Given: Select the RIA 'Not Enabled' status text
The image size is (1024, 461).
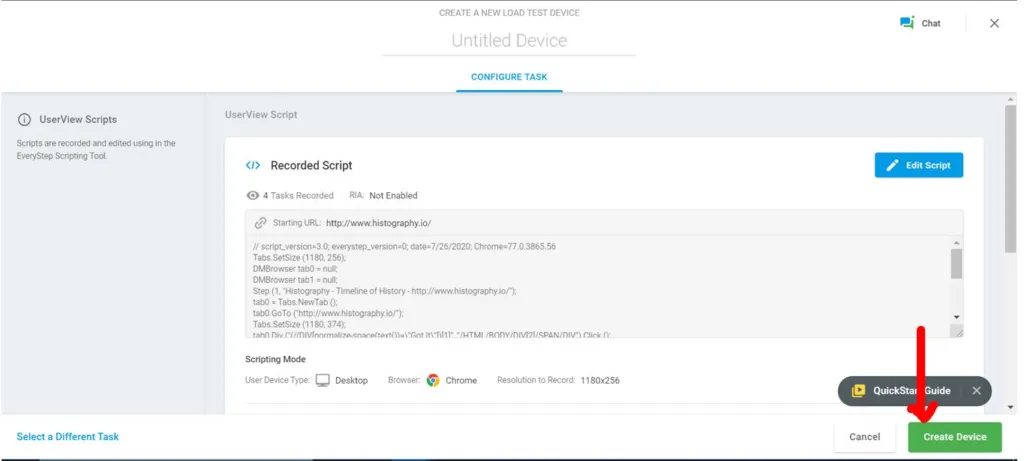Looking at the screenshot, I should (x=393, y=195).
